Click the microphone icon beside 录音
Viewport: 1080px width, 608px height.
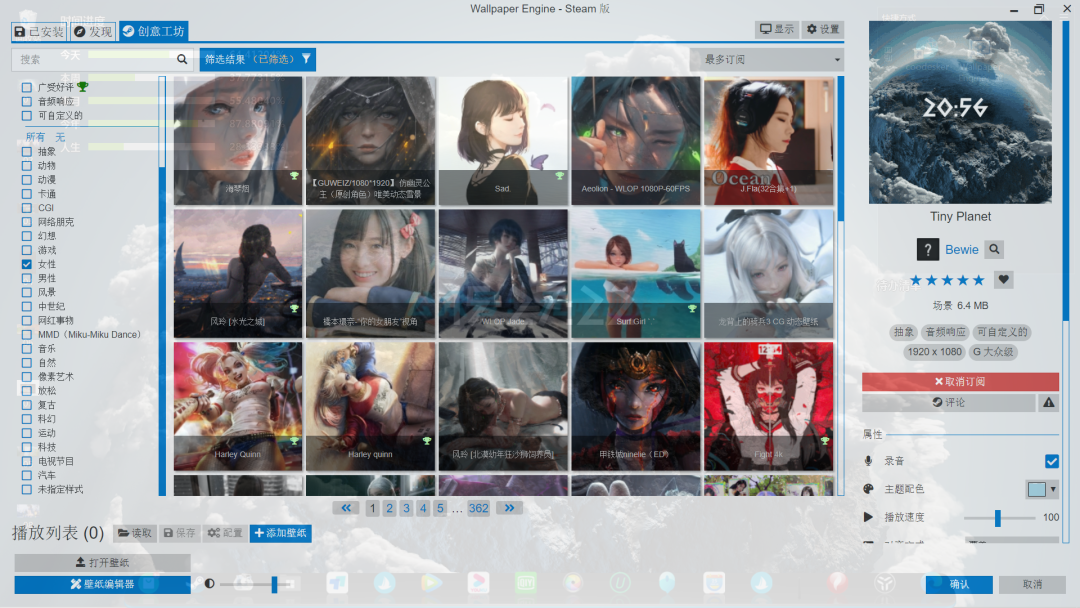868,461
